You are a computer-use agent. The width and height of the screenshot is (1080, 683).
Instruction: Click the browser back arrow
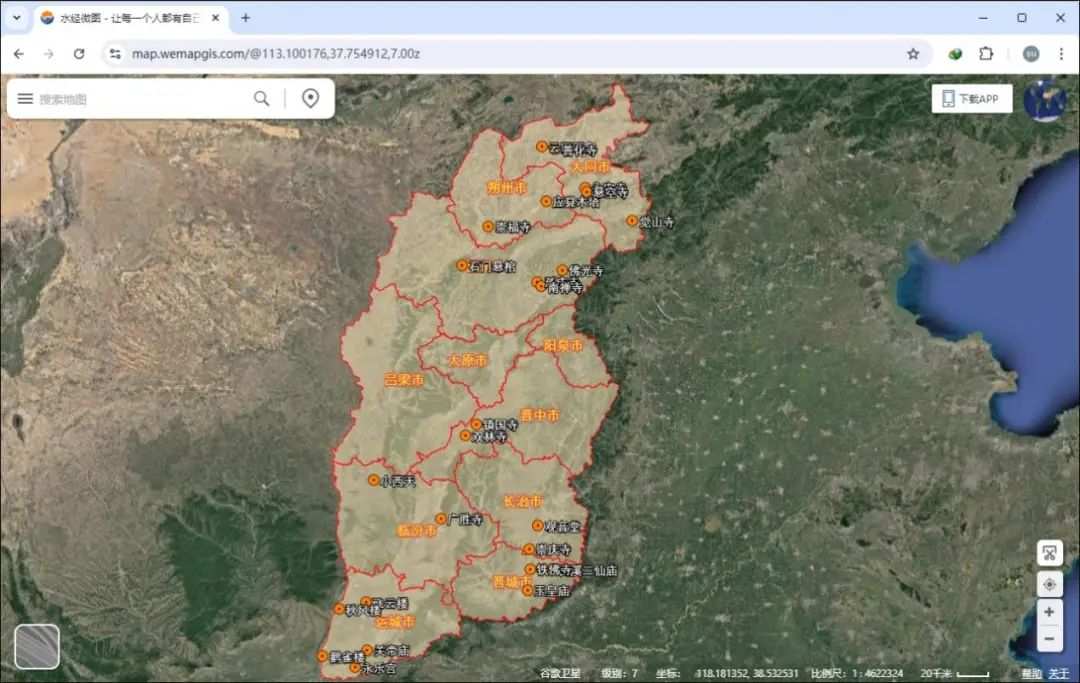coord(19,54)
